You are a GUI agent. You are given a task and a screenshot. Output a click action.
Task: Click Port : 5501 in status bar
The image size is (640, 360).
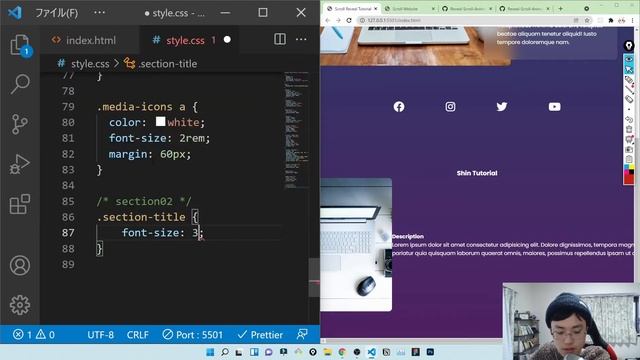coord(193,335)
